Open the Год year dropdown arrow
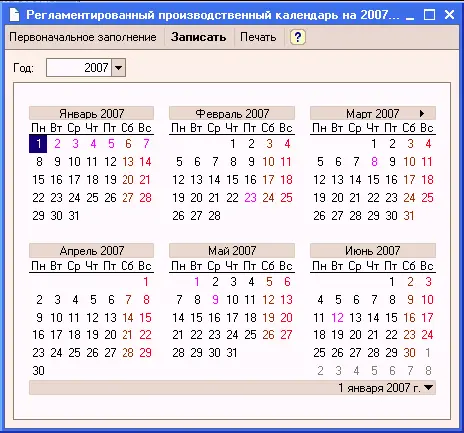This screenshot has width=464, height=433. (118, 68)
